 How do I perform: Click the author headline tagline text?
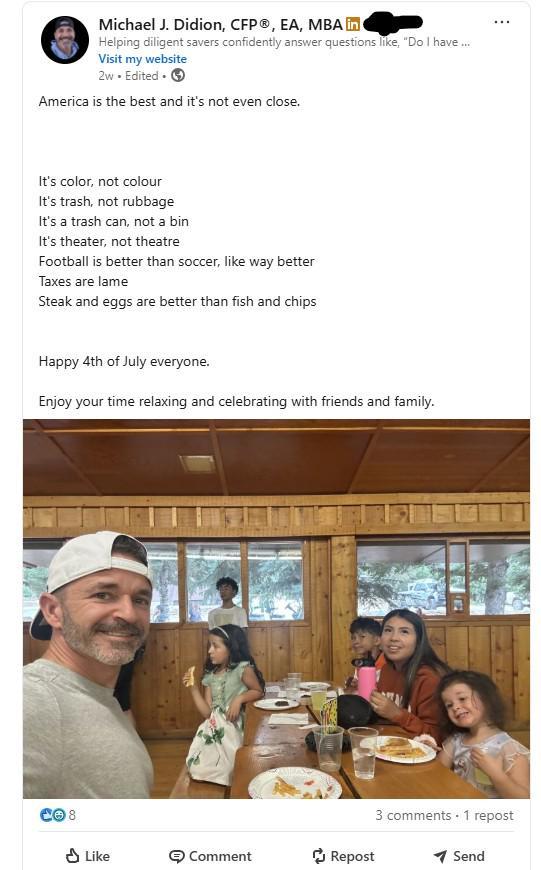[284, 42]
